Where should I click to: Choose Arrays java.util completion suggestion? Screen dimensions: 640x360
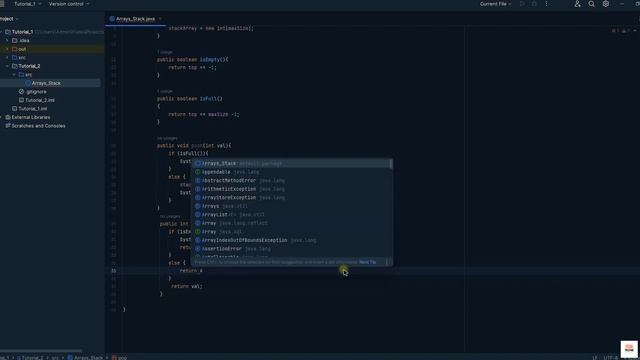point(291,206)
